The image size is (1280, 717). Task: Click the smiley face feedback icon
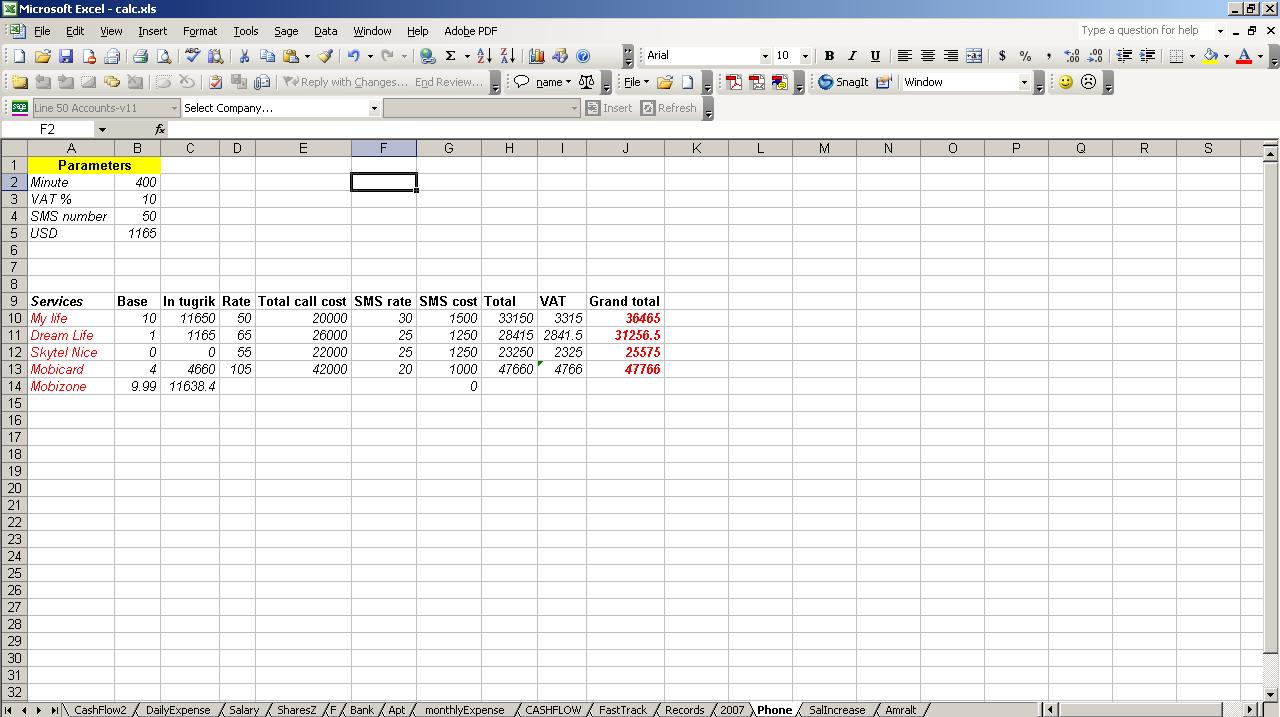pos(1065,82)
